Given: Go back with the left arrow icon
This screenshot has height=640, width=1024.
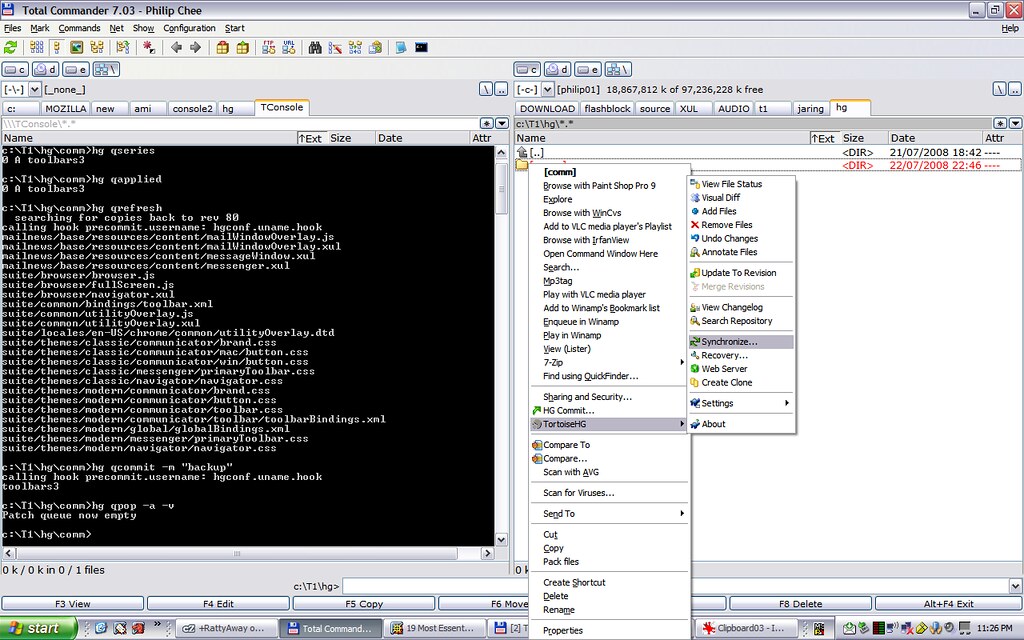Looking at the screenshot, I should (x=176, y=47).
